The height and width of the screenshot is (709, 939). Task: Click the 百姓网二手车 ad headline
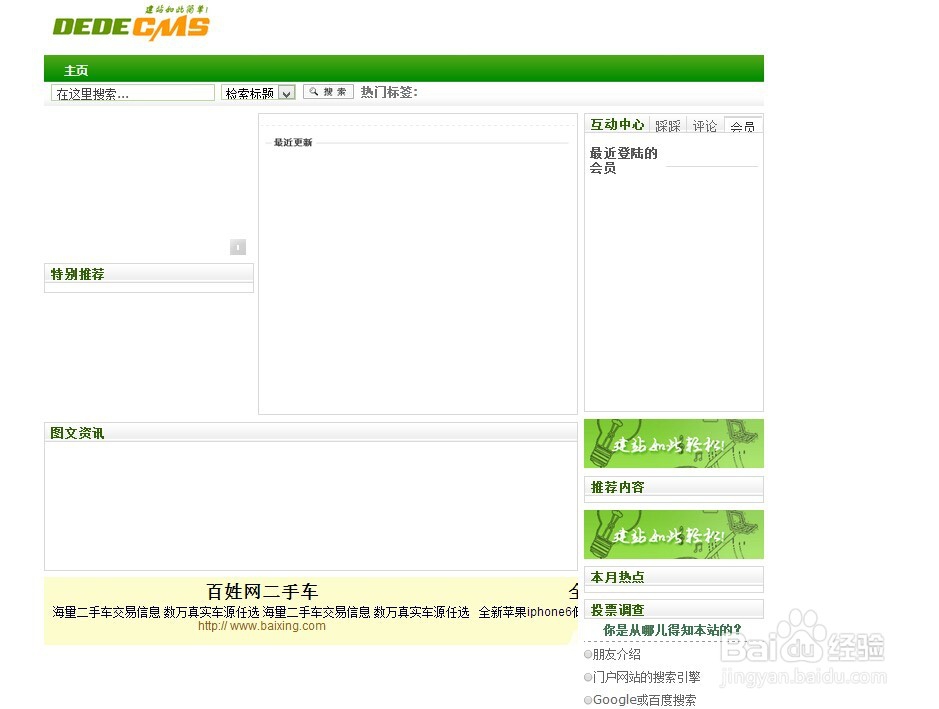click(261, 591)
